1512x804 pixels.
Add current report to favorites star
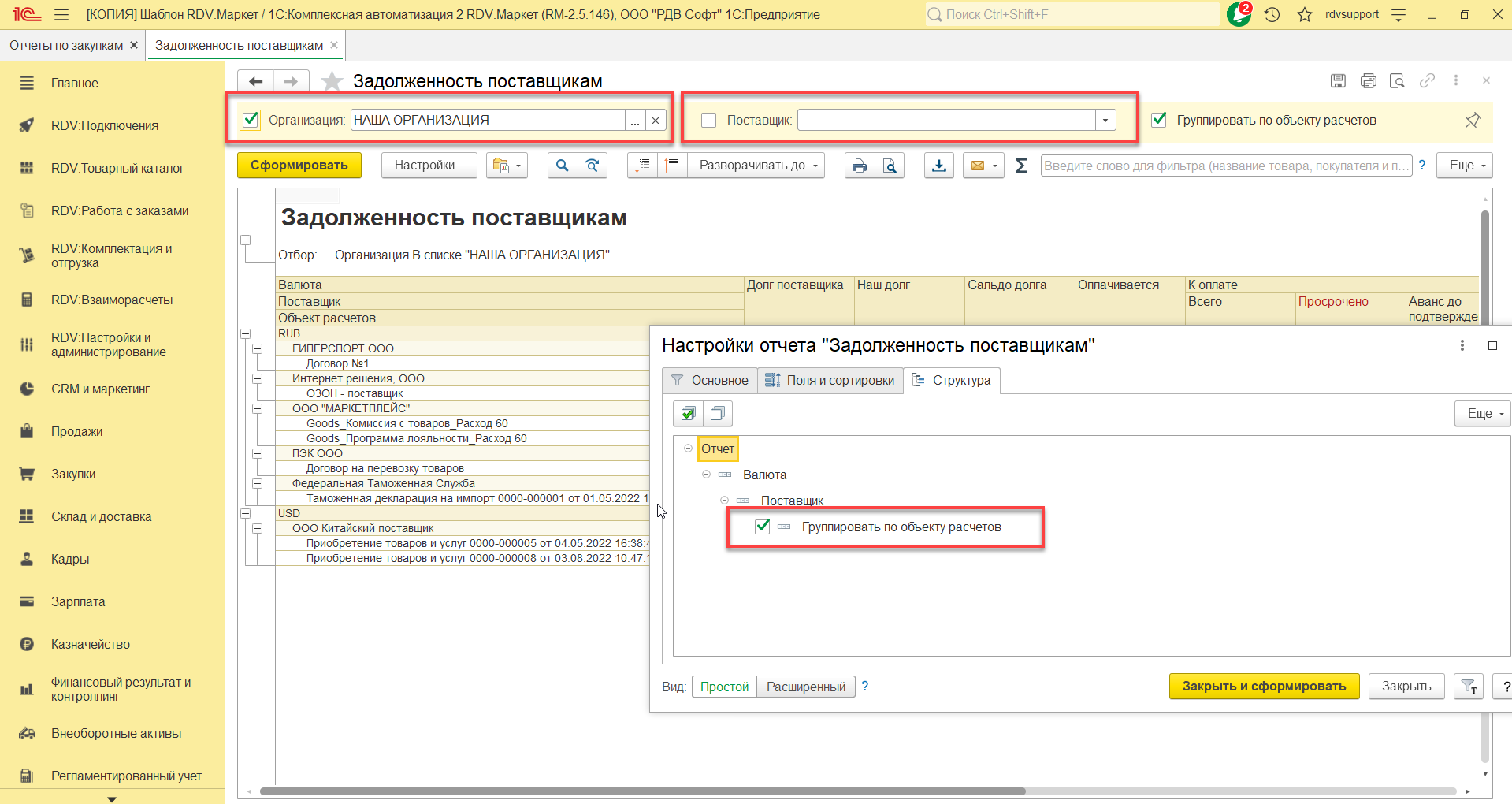click(x=332, y=81)
